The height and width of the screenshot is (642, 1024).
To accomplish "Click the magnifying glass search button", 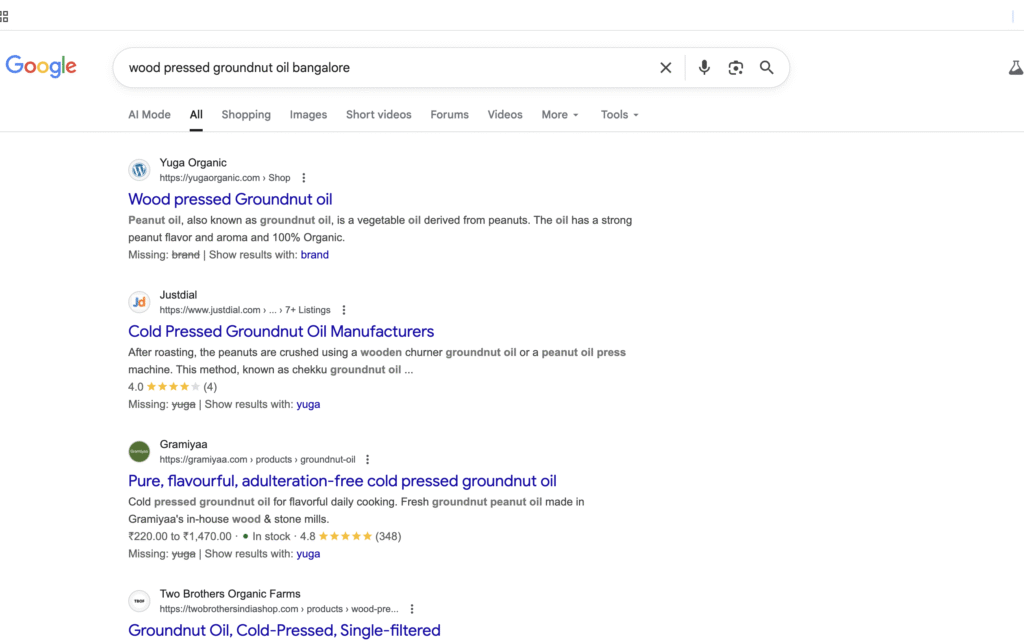I will [x=767, y=68].
